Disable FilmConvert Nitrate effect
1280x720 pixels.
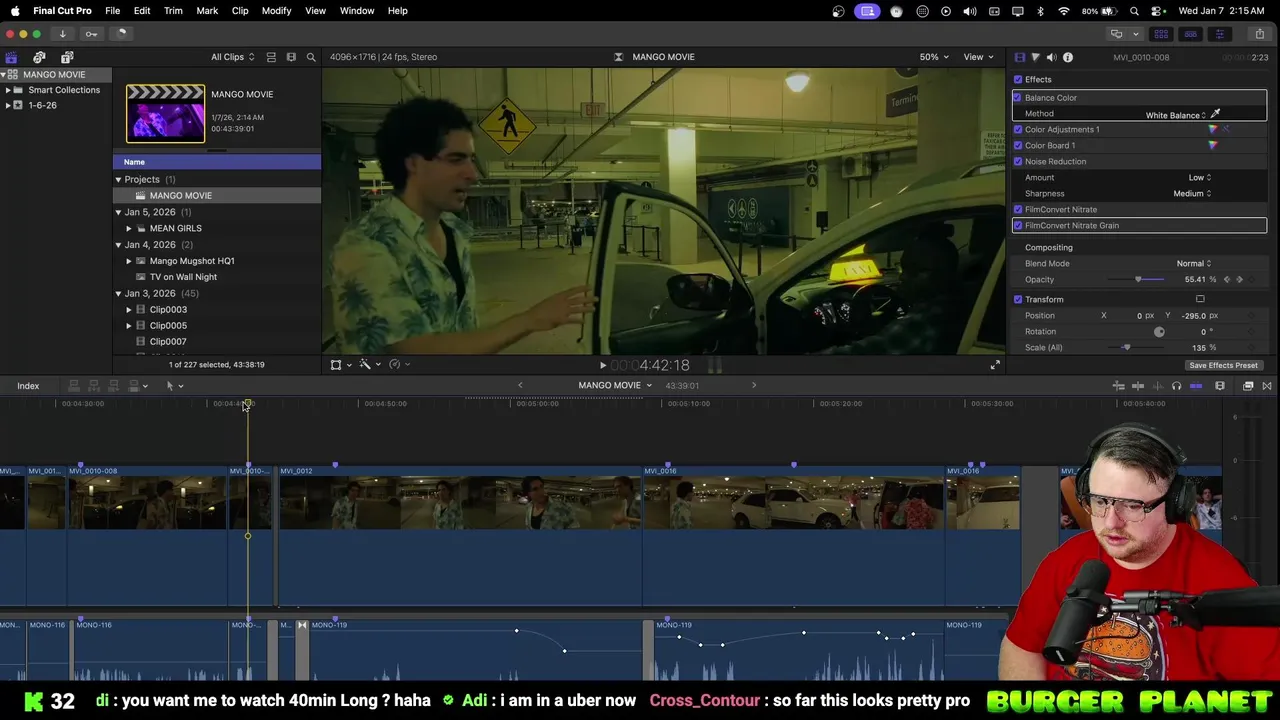click(x=1018, y=209)
